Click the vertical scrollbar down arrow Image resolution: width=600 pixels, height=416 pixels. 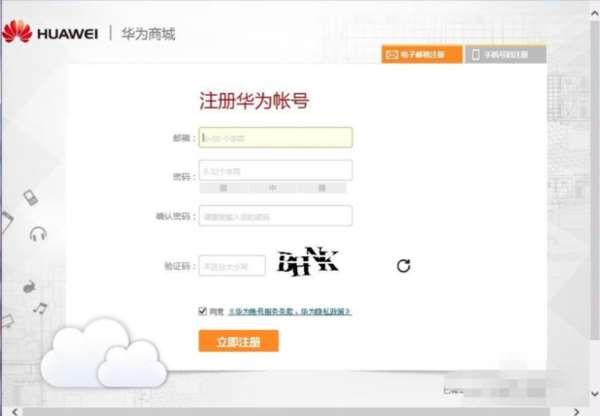(595, 393)
